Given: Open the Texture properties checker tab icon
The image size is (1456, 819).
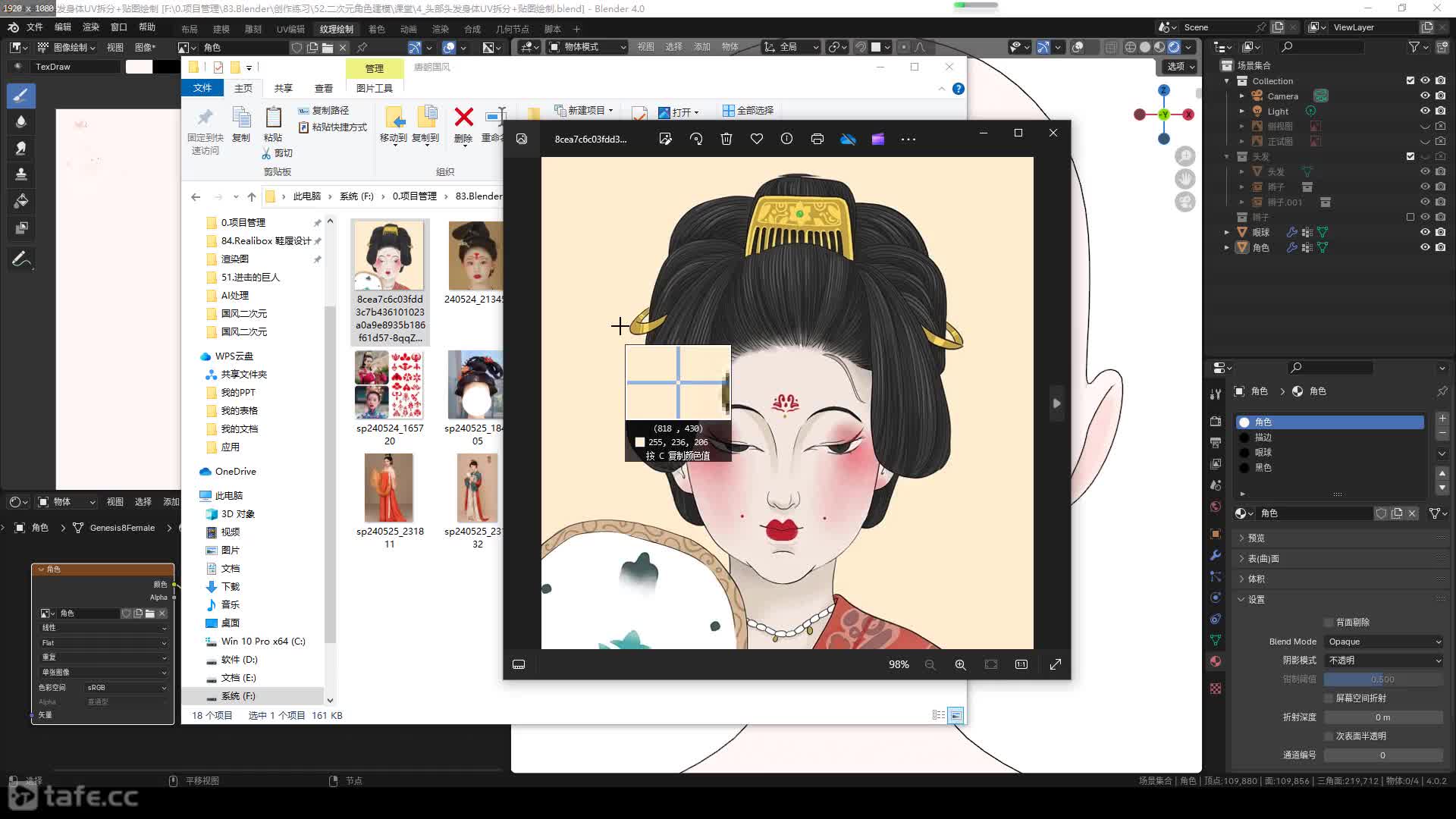Looking at the screenshot, I should [x=1216, y=689].
